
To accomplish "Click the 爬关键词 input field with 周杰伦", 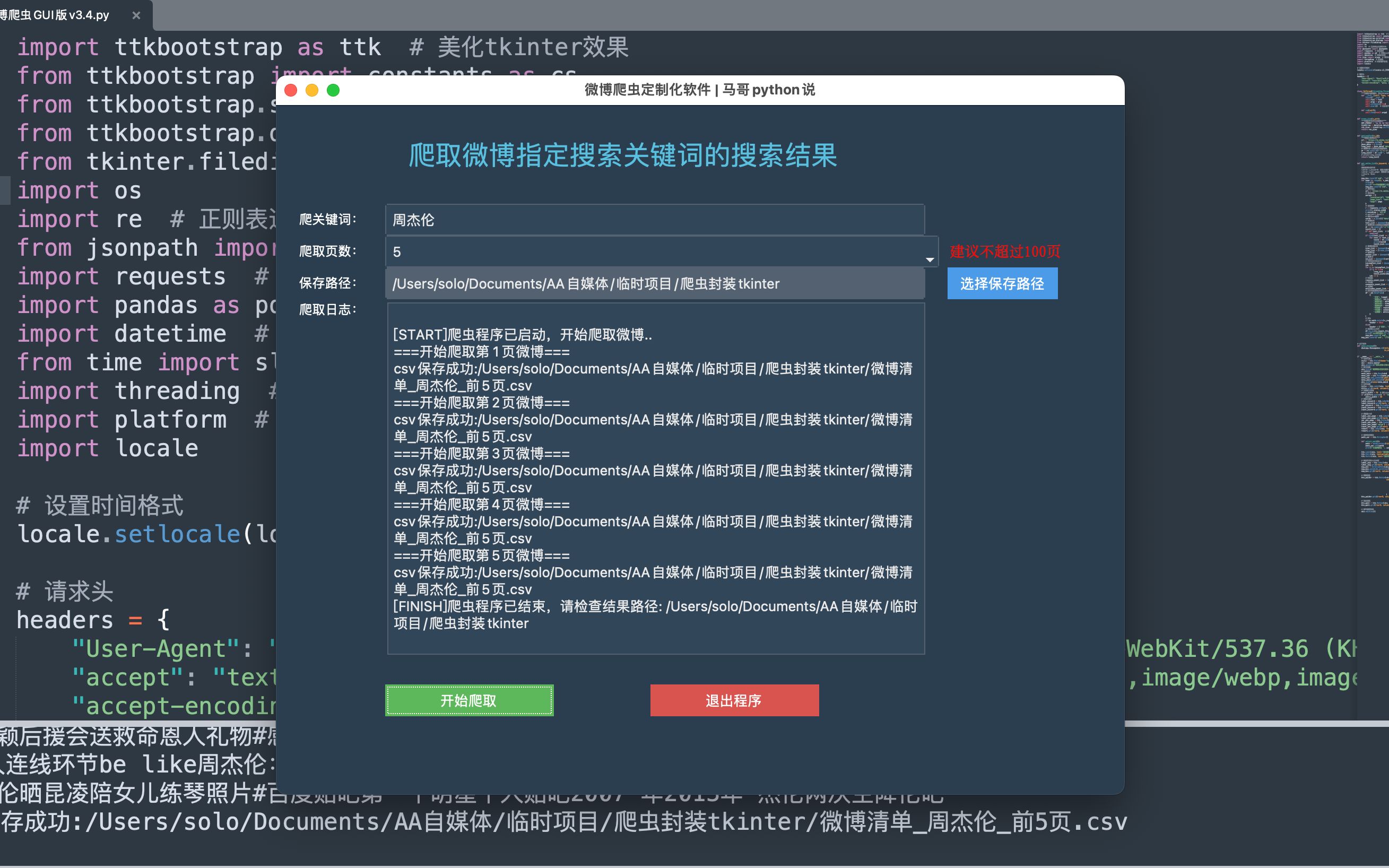I will [x=654, y=220].
